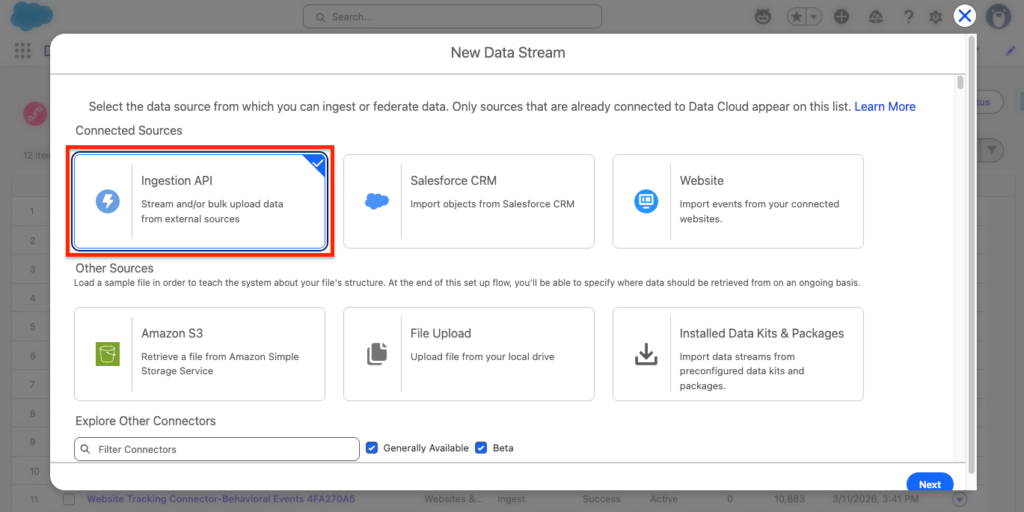The width and height of the screenshot is (1024, 512).
Task: Click the Ingestion API lightning bolt icon
Action: pos(107,201)
